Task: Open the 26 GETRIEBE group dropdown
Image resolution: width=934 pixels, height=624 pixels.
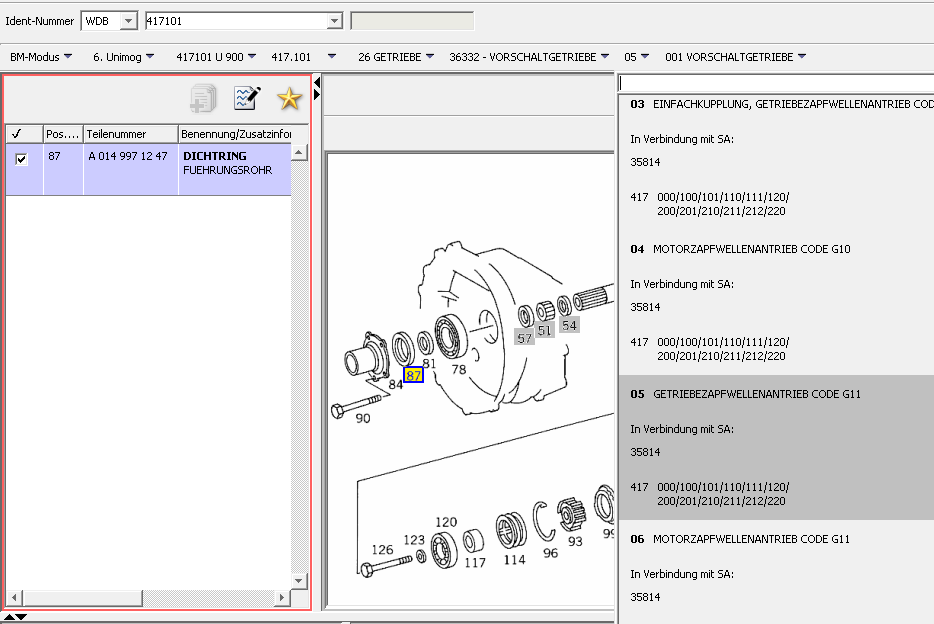Action: pyautogui.click(x=396, y=57)
